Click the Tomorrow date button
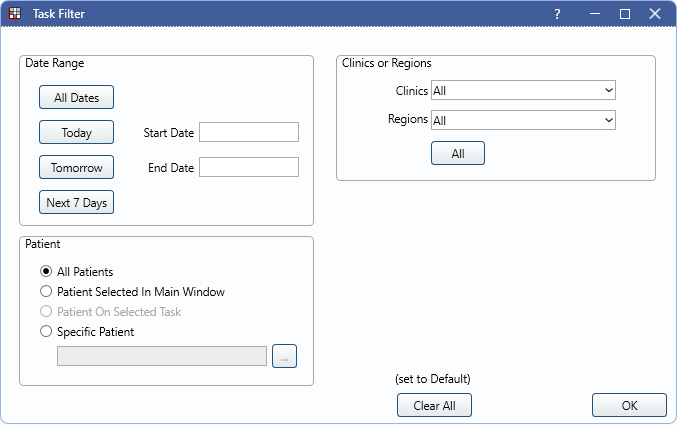The width and height of the screenshot is (677, 425). coord(76,167)
